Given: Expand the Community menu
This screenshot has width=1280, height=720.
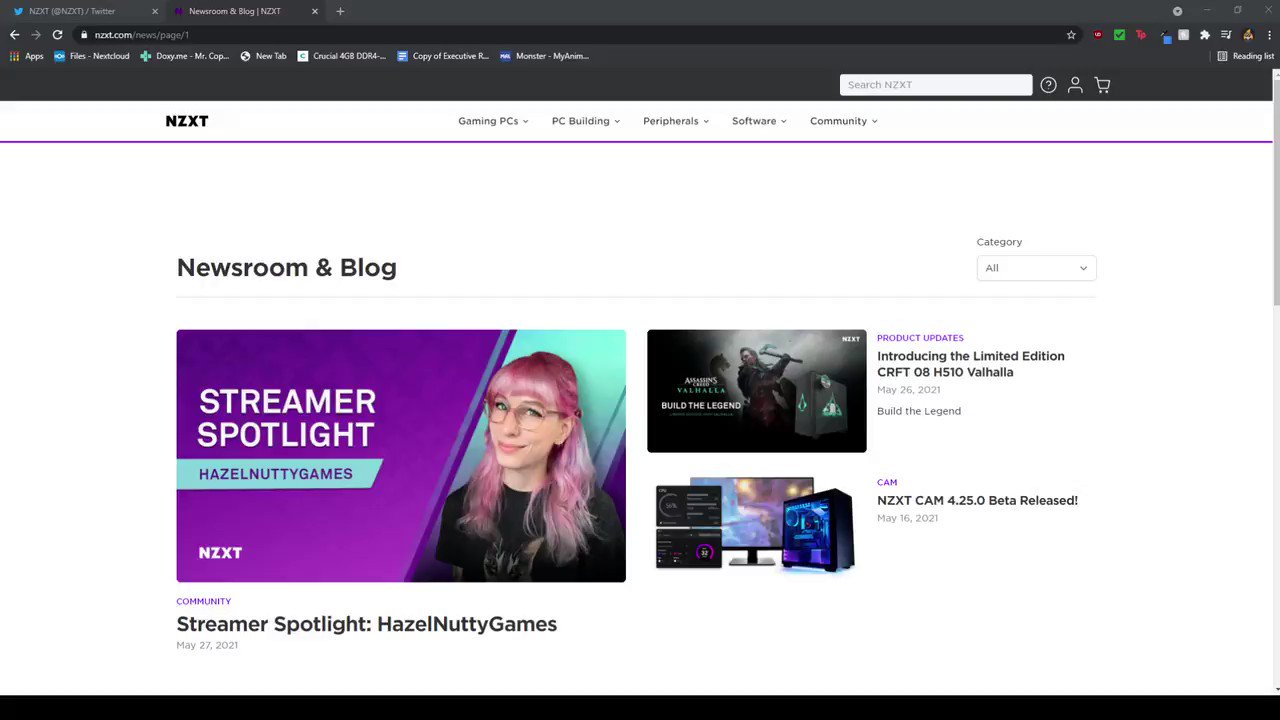Looking at the screenshot, I should pos(844,121).
